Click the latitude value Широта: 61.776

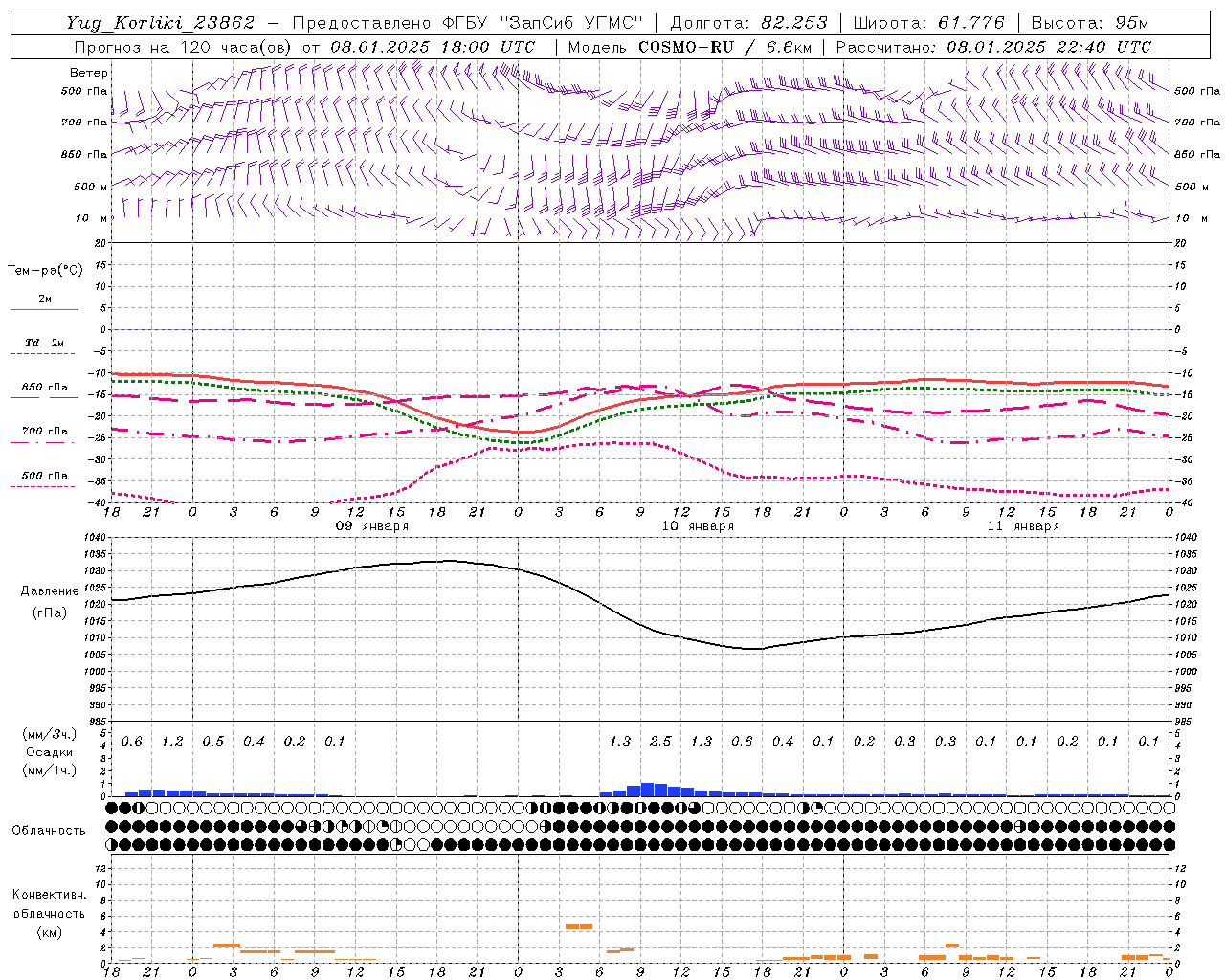coord(928,23)
